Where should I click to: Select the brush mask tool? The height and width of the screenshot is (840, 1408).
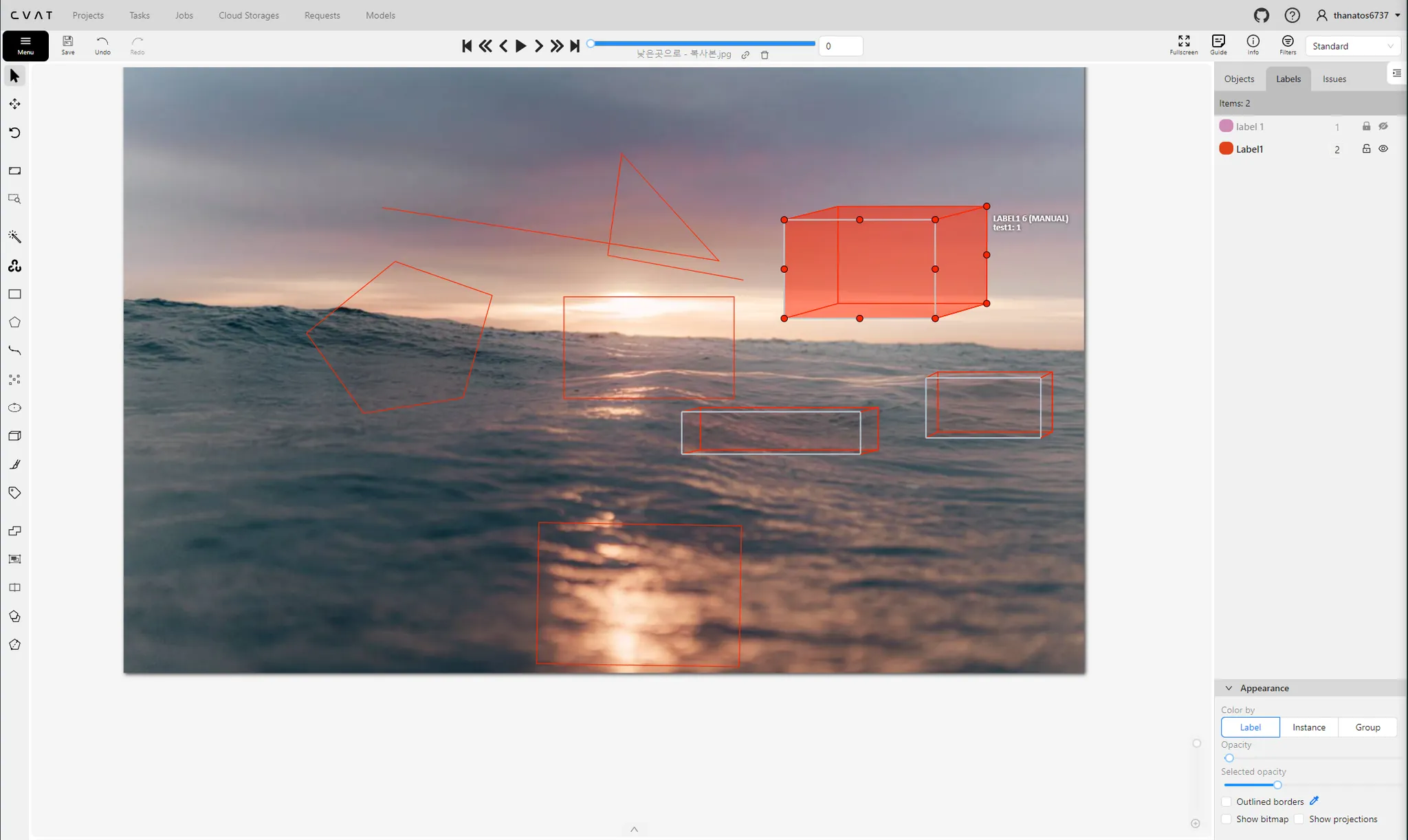[14, 465]
